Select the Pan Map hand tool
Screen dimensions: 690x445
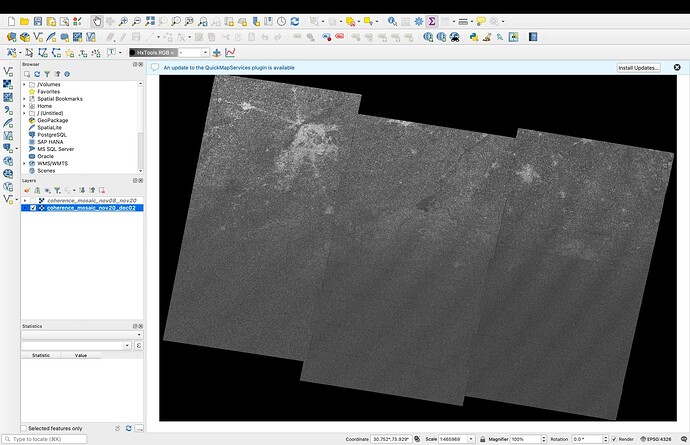pos(96,21)
